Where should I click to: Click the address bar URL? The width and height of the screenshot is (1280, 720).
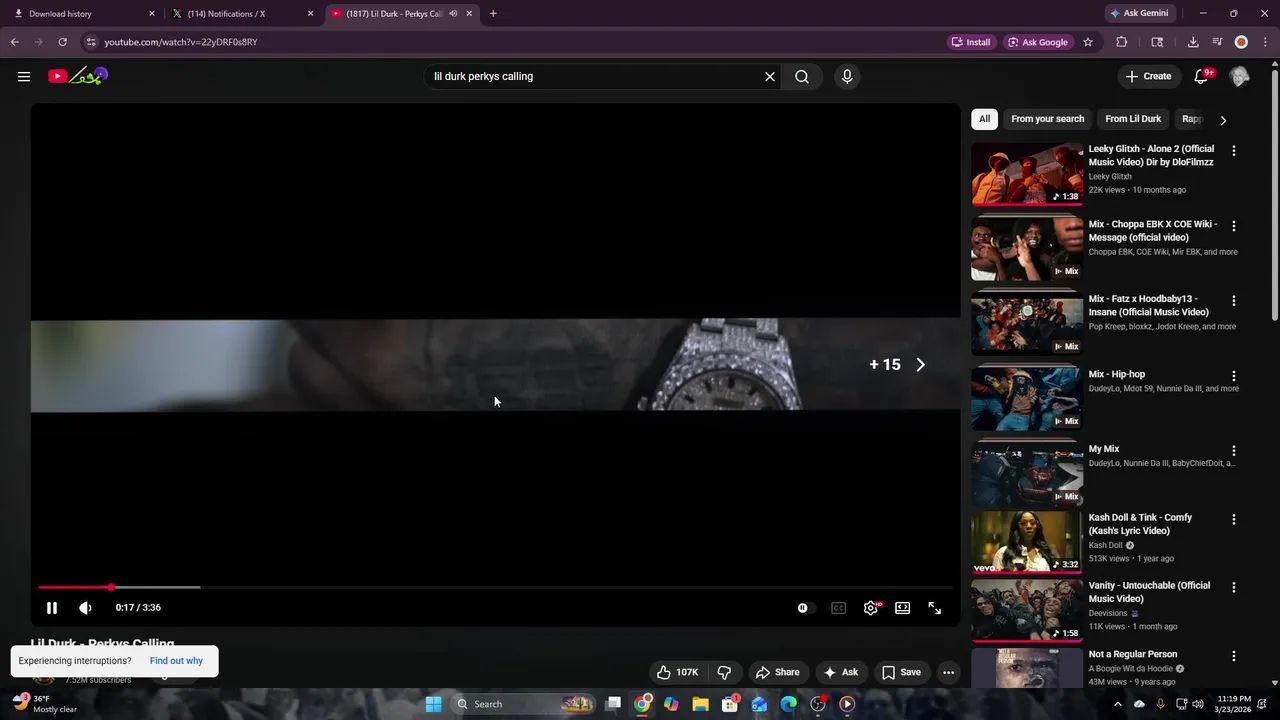point(181,42)
